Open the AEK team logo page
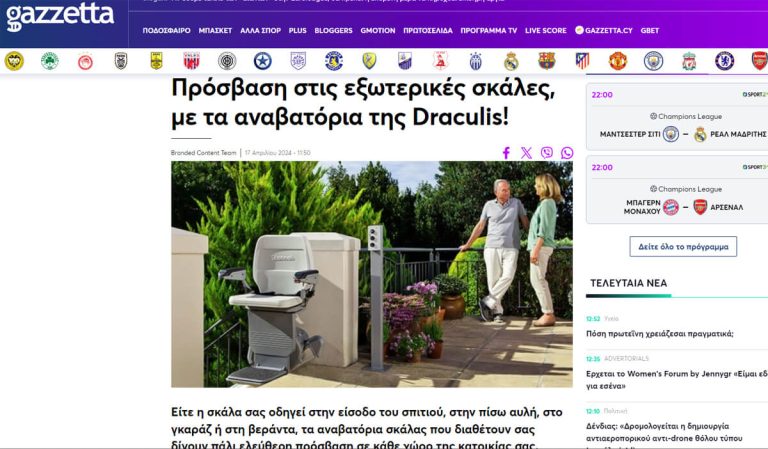 click(14, 61)
